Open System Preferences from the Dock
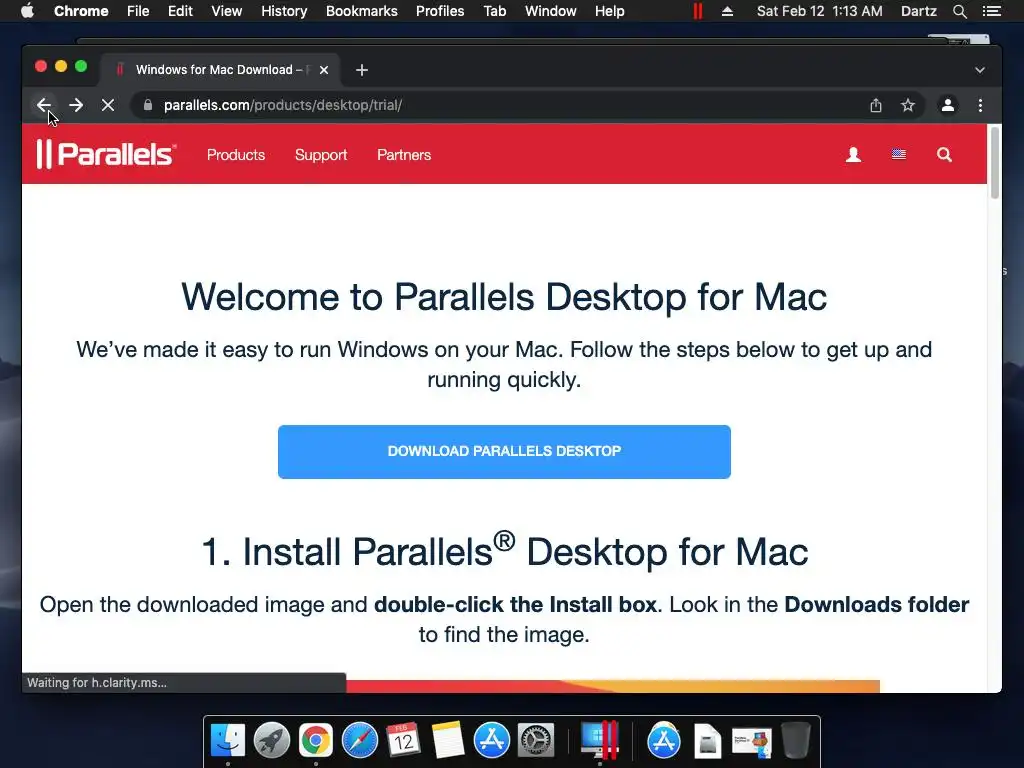The width and height of the screenshot is (1024, 768). 536,741
